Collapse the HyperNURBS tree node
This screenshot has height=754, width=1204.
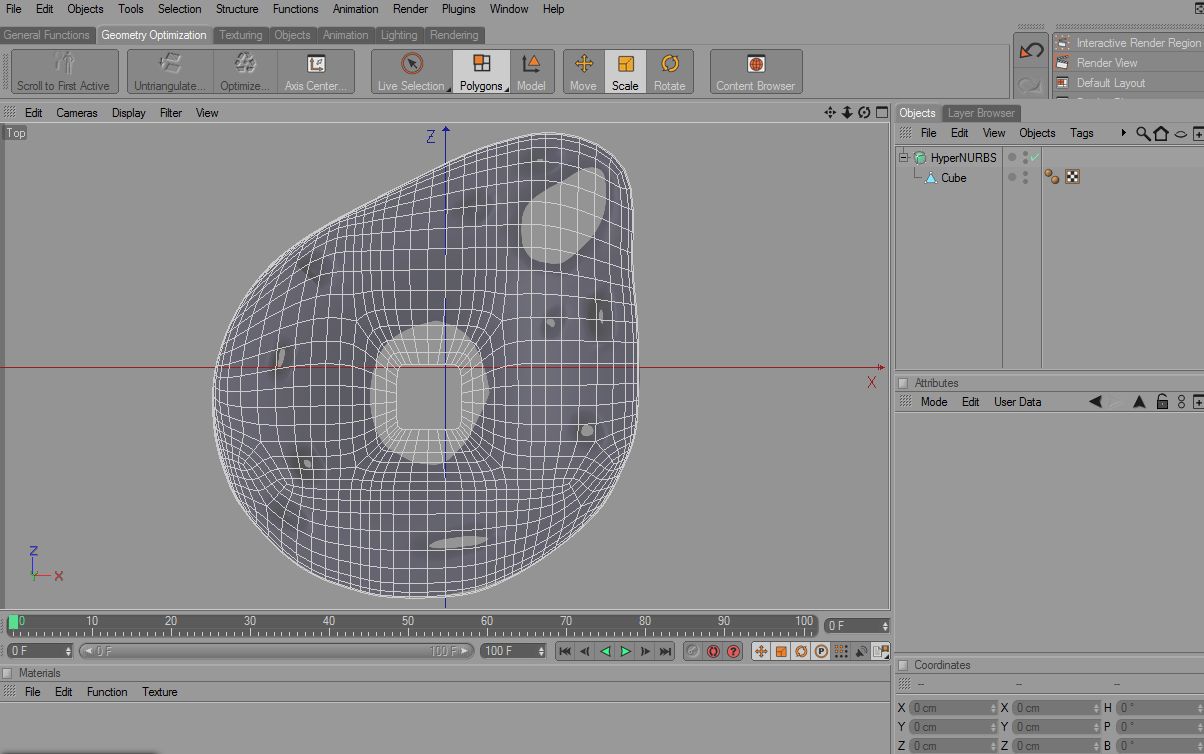click(x=904, y=158)
